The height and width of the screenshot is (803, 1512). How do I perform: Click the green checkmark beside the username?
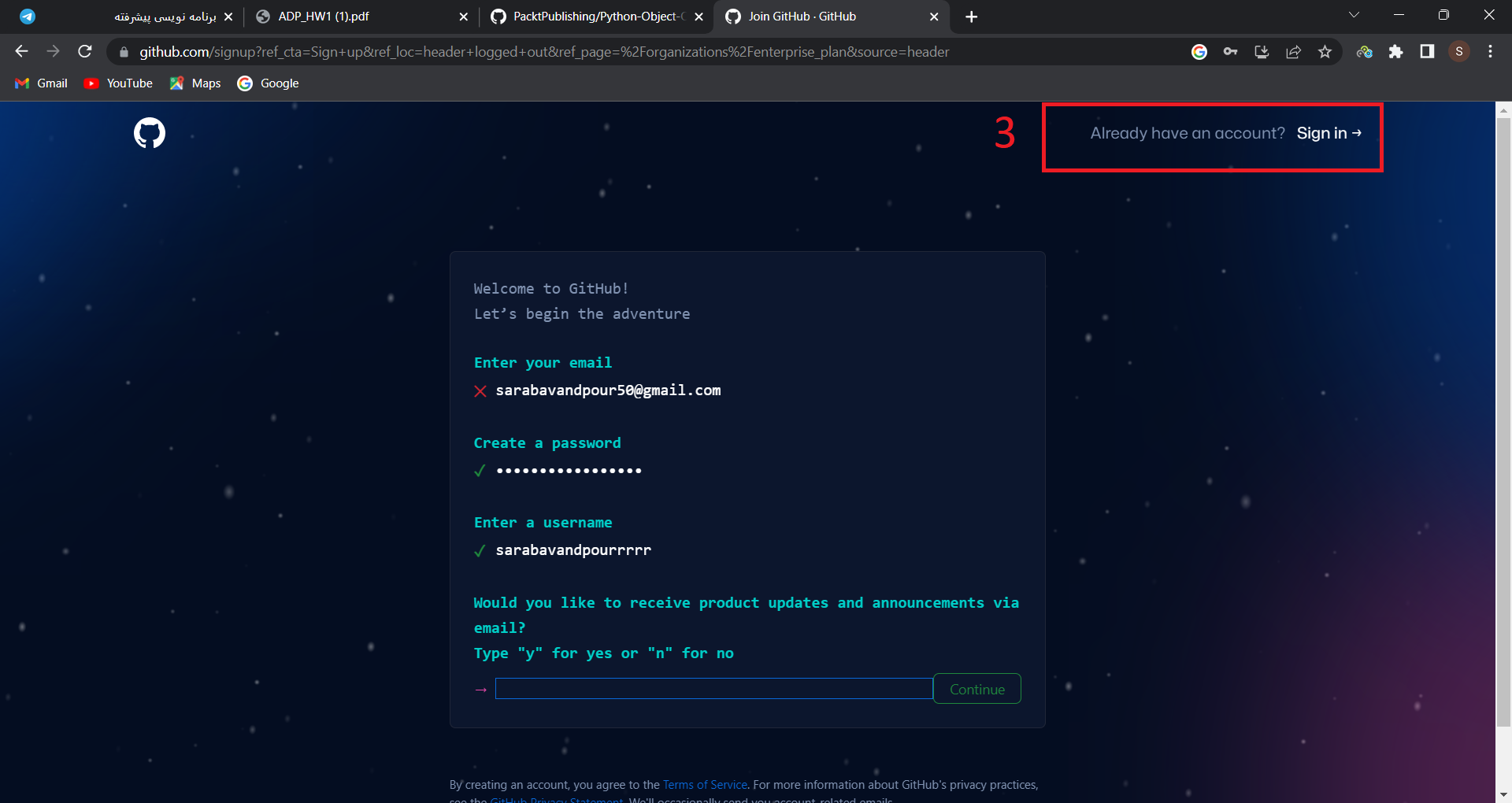pos(480,551)
